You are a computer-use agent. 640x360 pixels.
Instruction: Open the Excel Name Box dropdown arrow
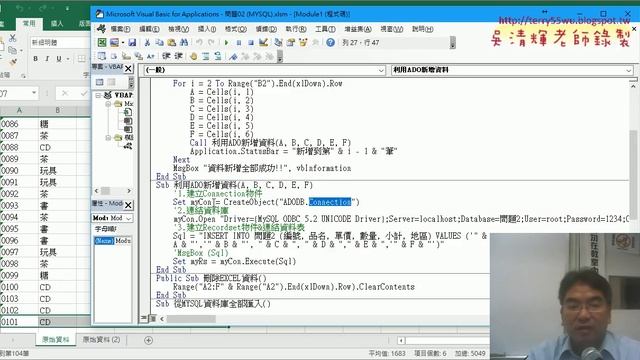(34, 93)
